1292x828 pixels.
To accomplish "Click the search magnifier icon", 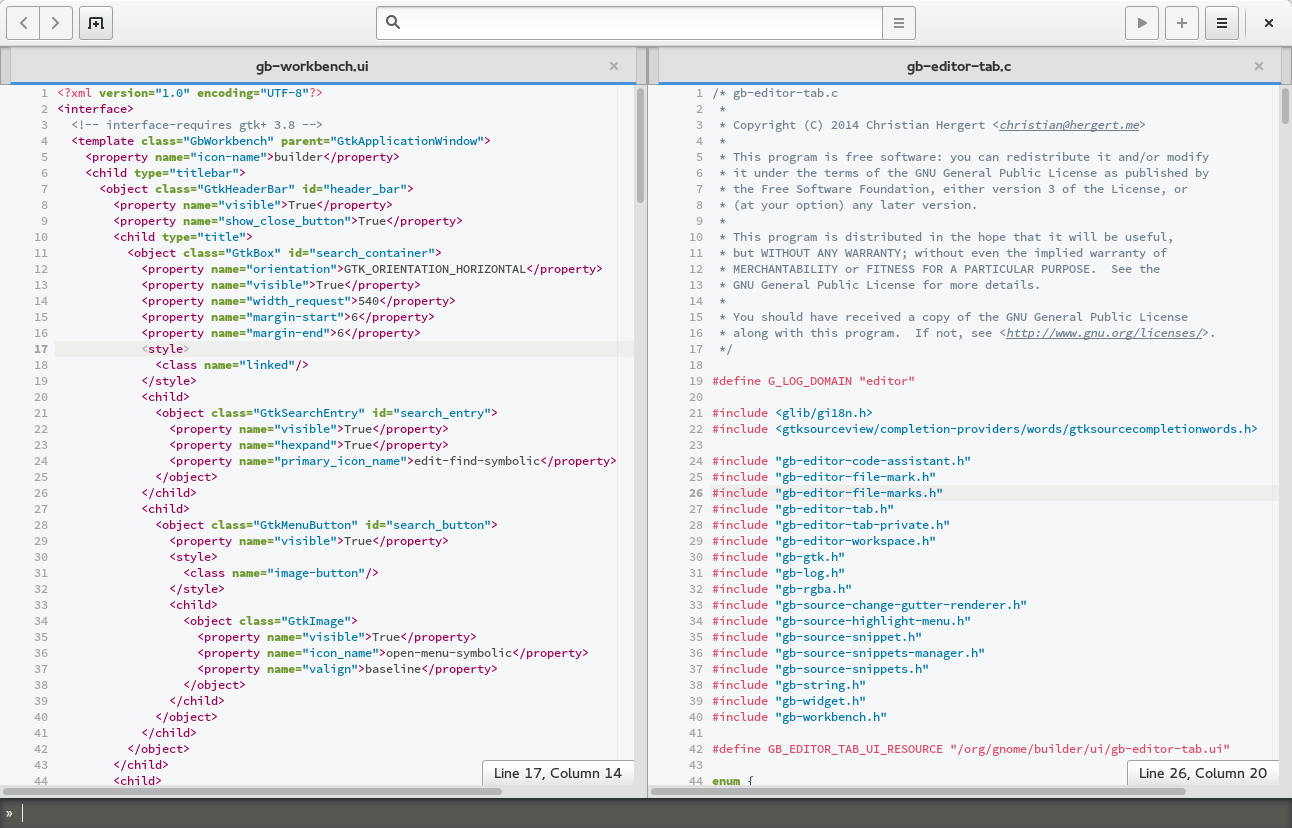I will click(393, 23).
